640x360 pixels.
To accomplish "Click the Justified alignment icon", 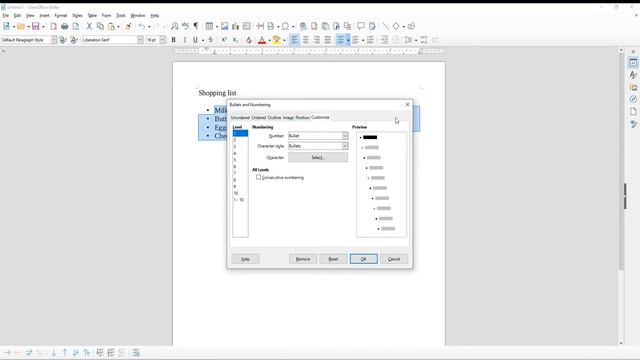I will coord(327,40).
